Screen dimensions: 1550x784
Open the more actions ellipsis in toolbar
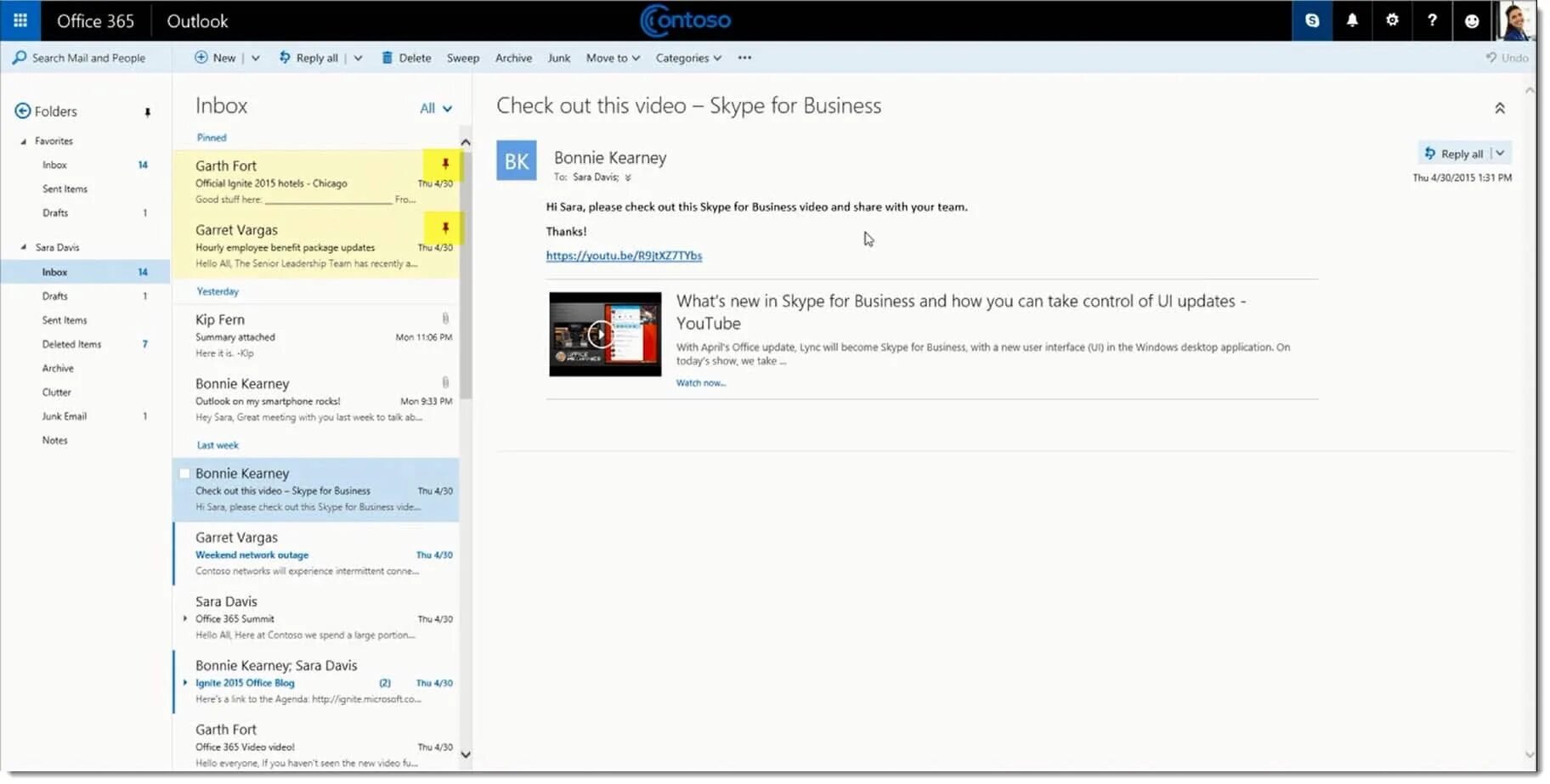coord(744,58)
